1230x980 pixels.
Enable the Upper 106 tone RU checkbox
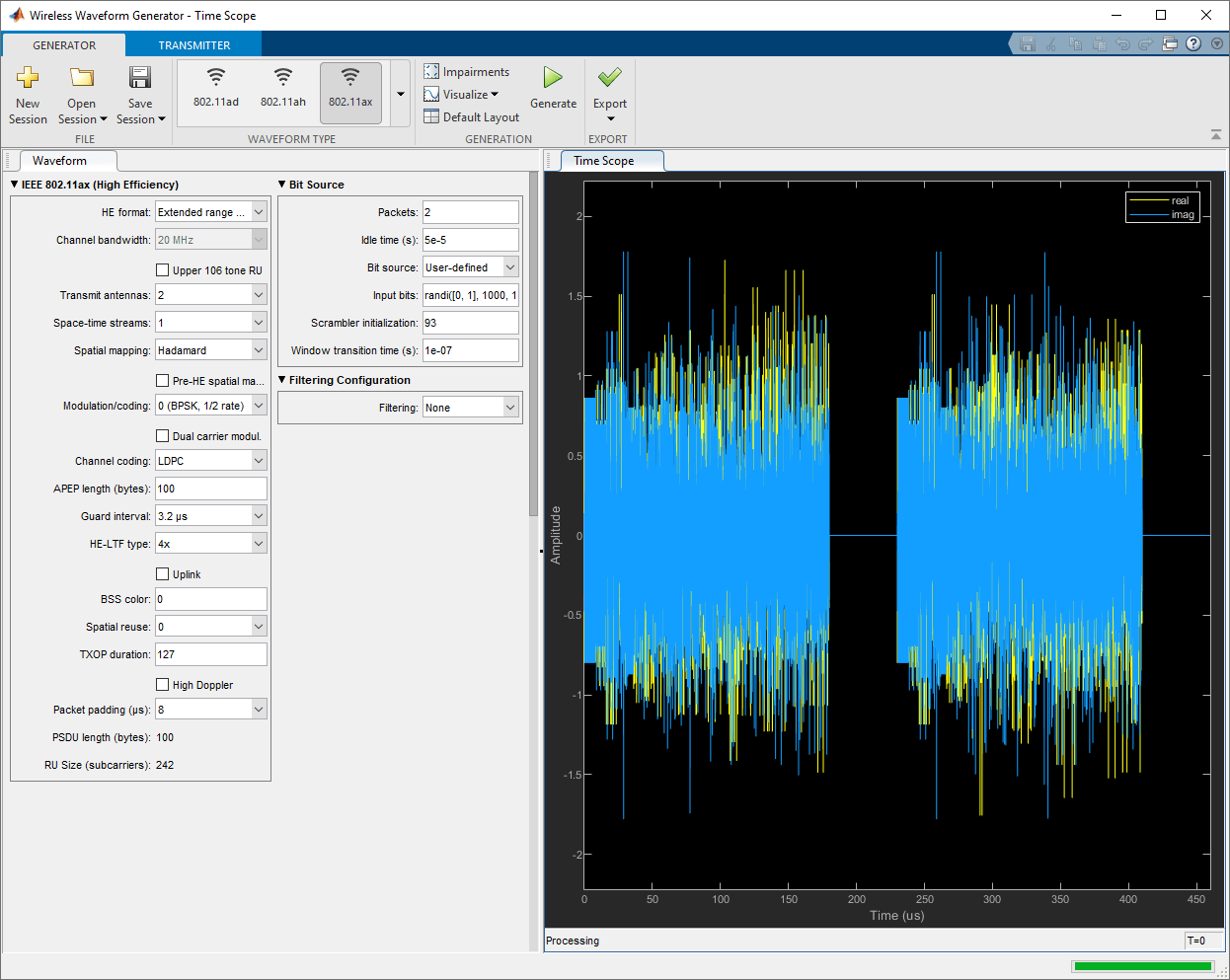163,269
